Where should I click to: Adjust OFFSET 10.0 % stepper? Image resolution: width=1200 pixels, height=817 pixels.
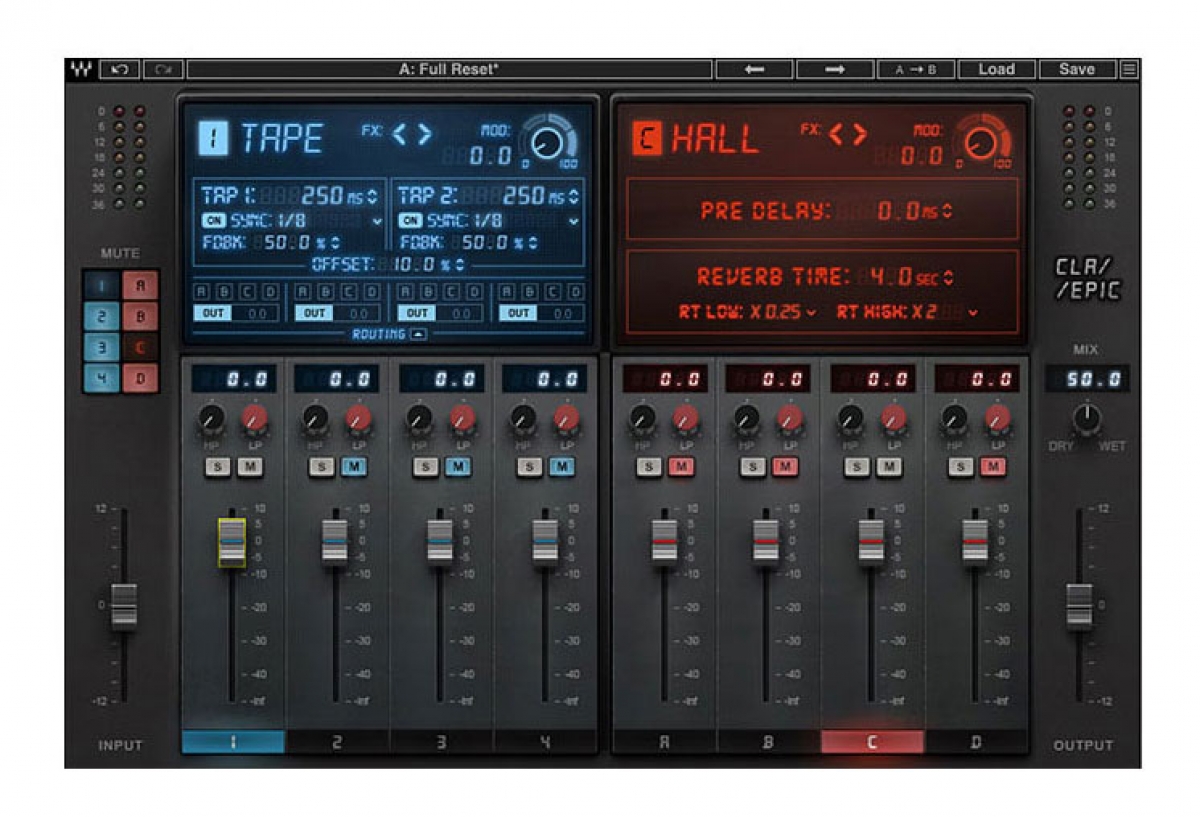coord(459,265)
